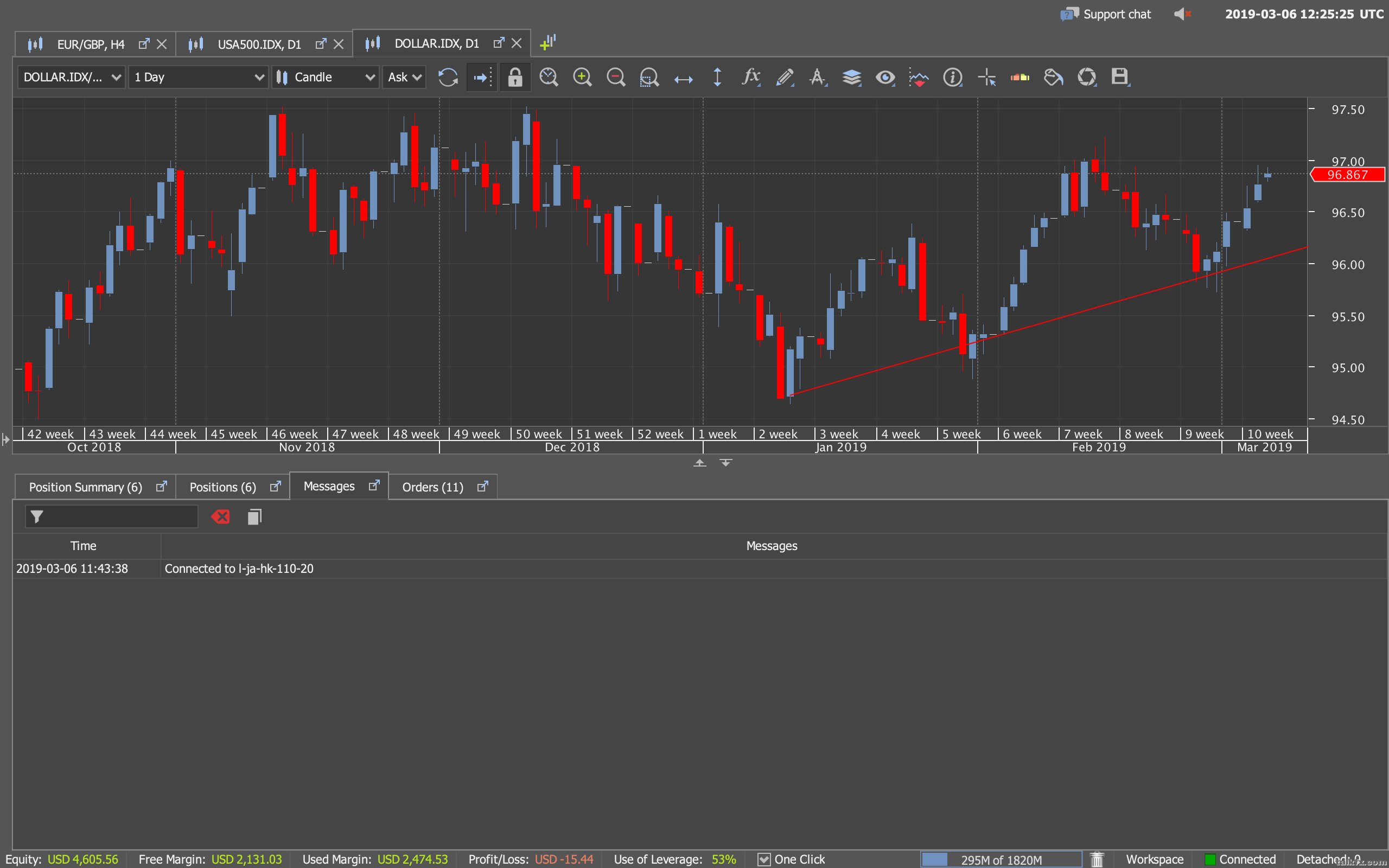1389x868 pixels.
Task: Select the pencil drawing tool
Action: point(785,77)
